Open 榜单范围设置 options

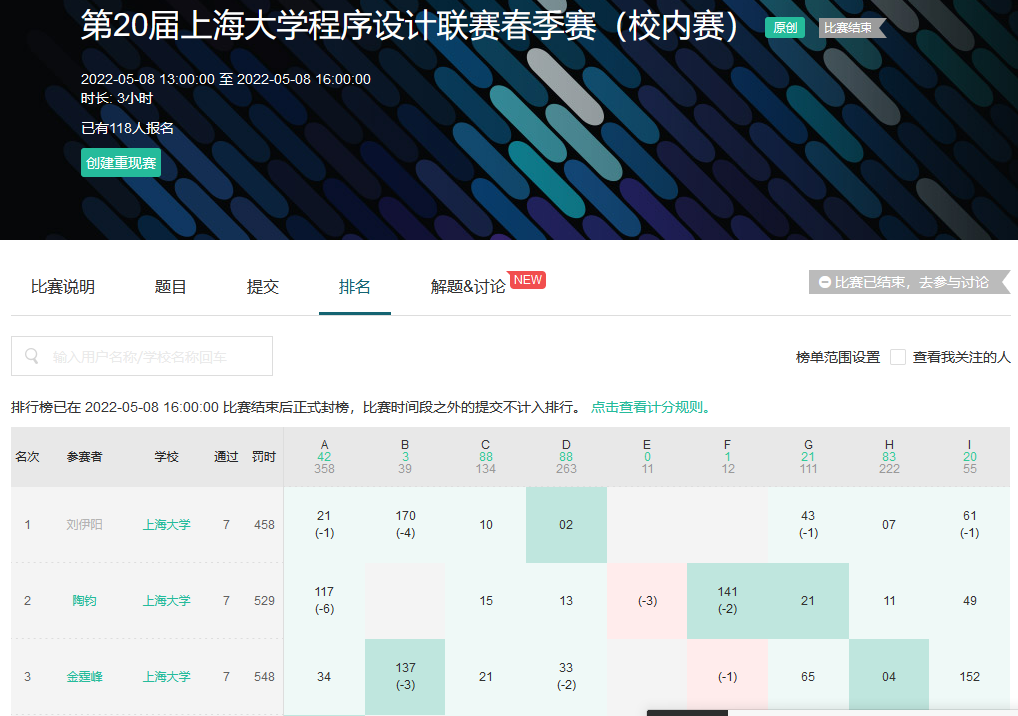pos(837,357)
